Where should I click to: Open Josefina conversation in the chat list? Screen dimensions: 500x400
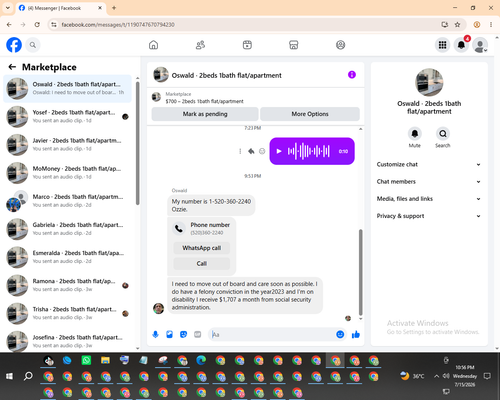pos(67,341)
